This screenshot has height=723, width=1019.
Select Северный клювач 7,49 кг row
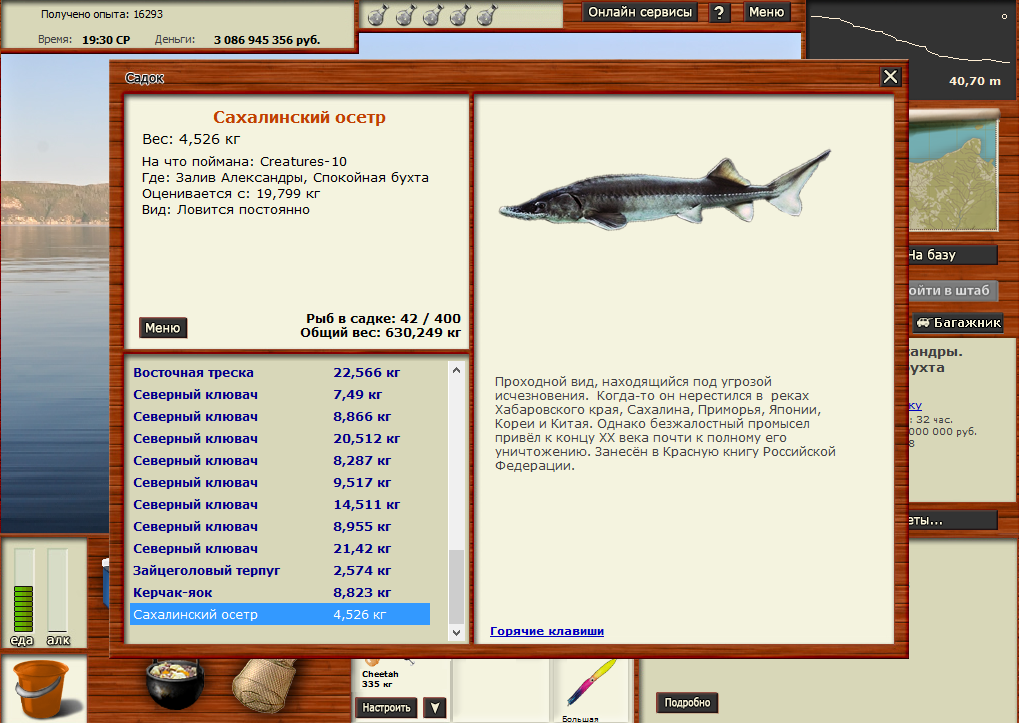[x=279, y=395]
